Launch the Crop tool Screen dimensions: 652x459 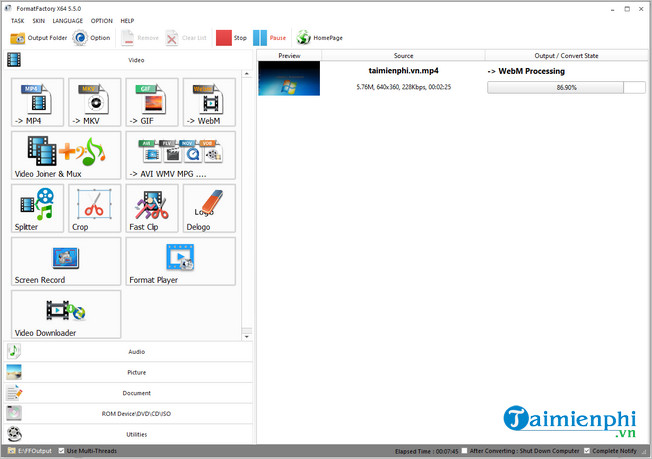point(95,208)
